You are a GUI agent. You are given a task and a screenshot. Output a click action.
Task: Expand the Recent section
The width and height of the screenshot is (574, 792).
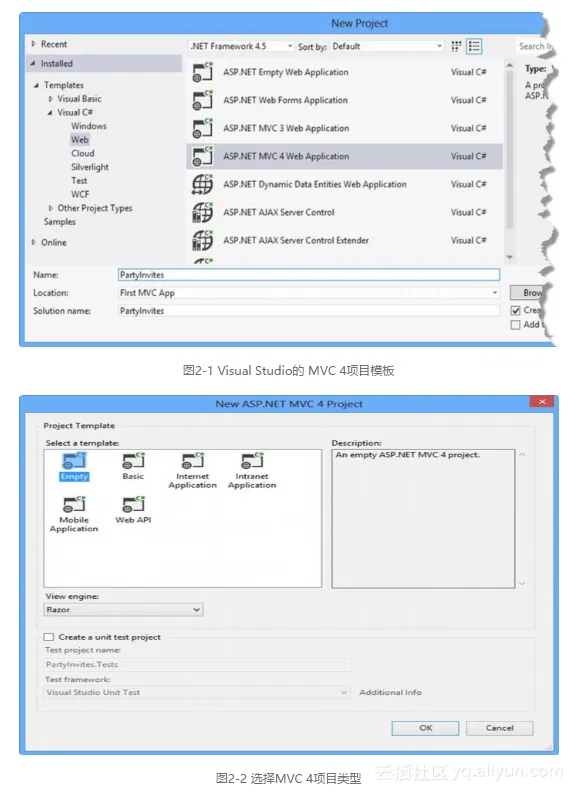[34, 44]
